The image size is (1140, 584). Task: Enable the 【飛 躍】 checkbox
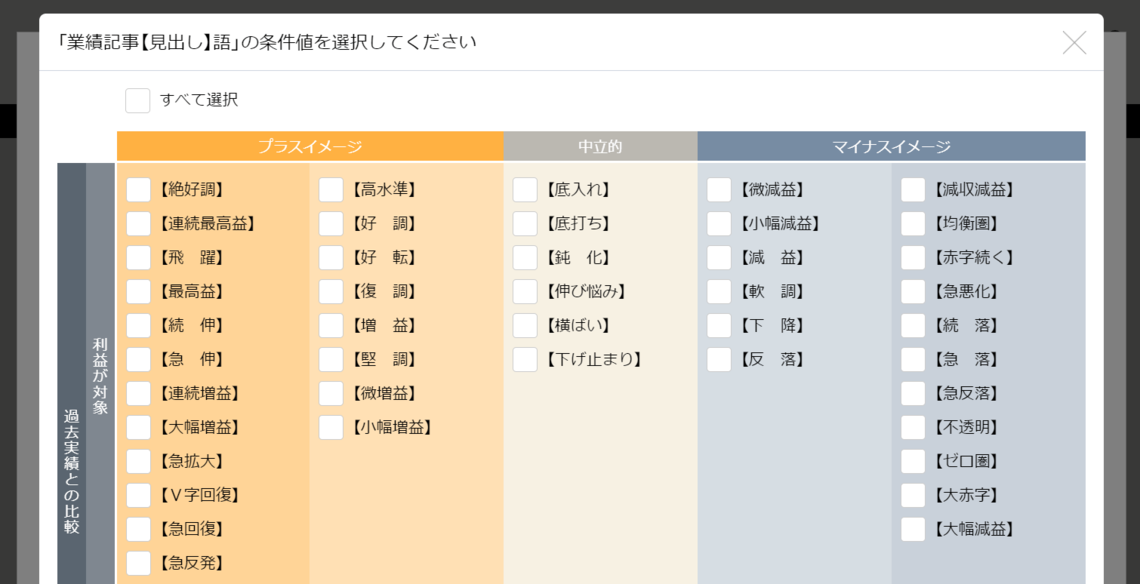[138, 257]
